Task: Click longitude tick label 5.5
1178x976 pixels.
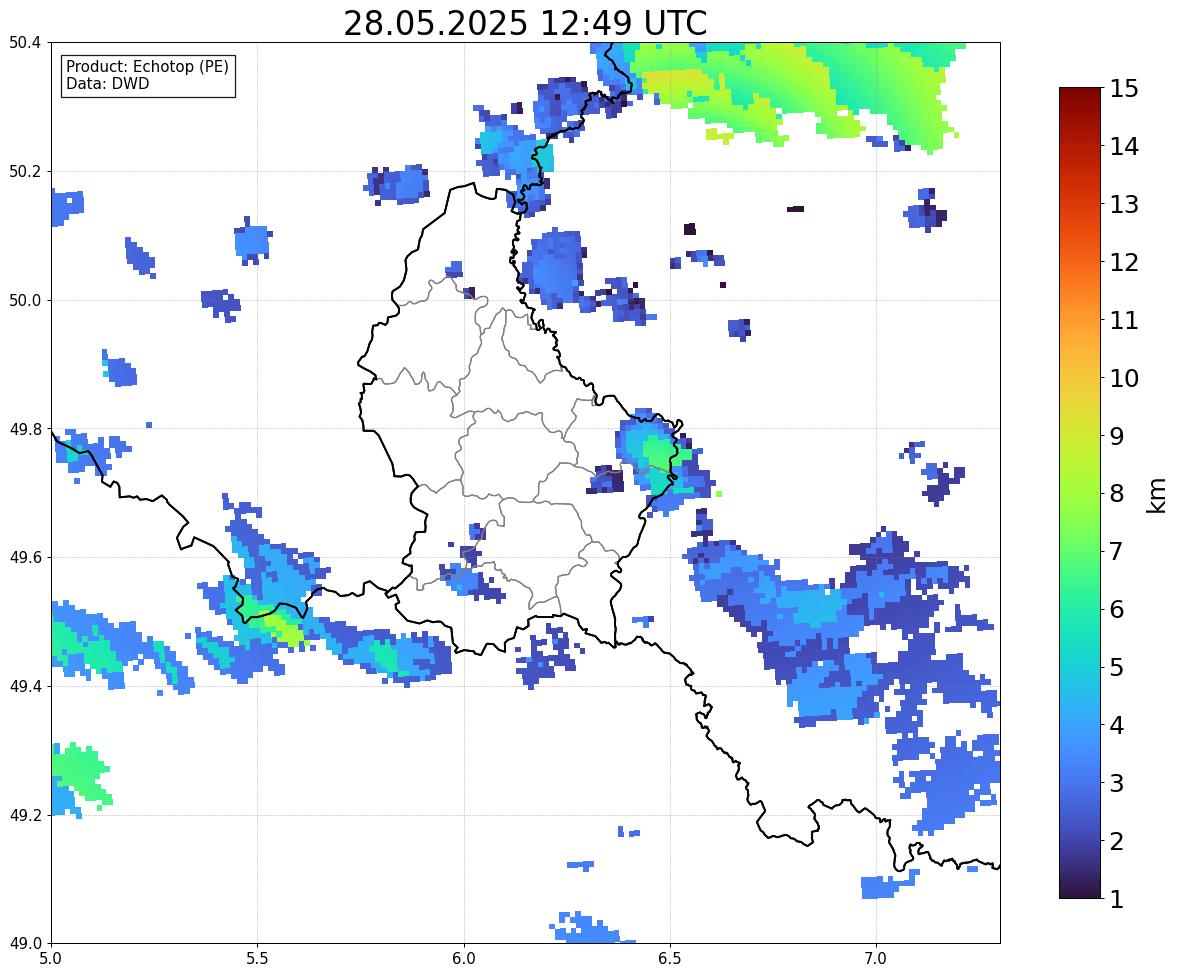Action: [258, 958]
